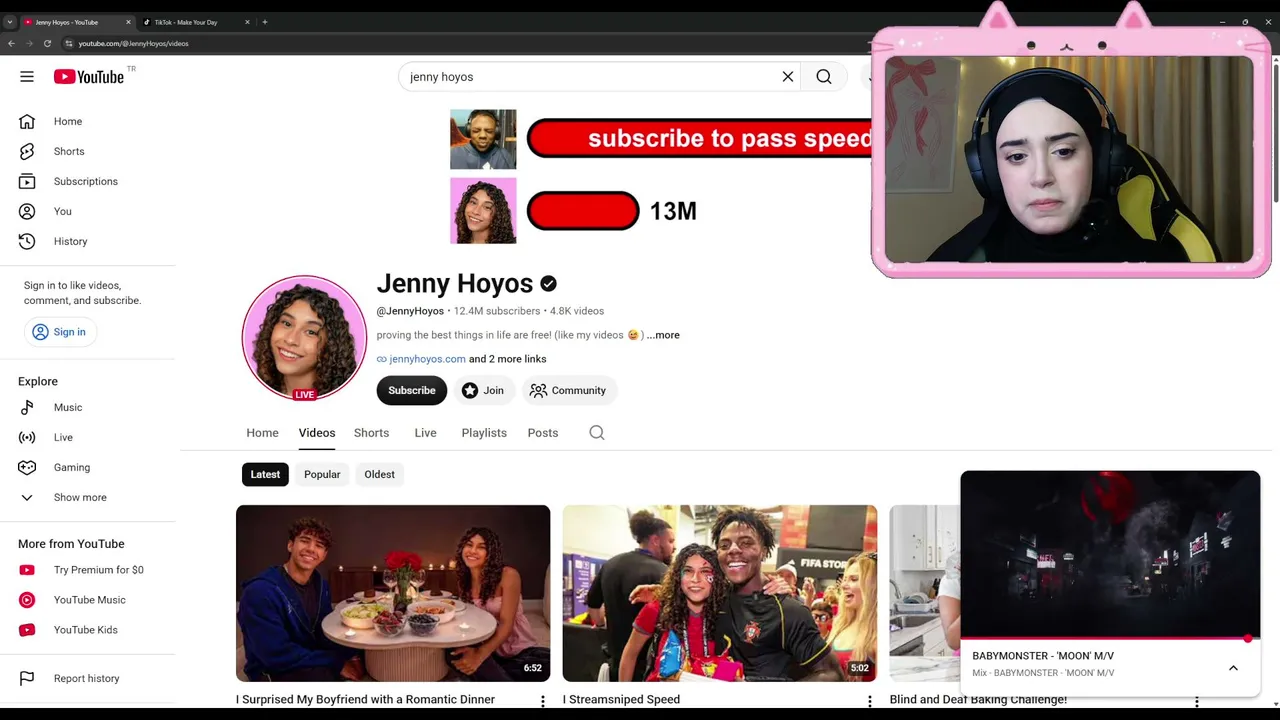This screenshot has height=720, width=1280.
Task: Open the channel Community button
Action: click(x=568, y=390)
